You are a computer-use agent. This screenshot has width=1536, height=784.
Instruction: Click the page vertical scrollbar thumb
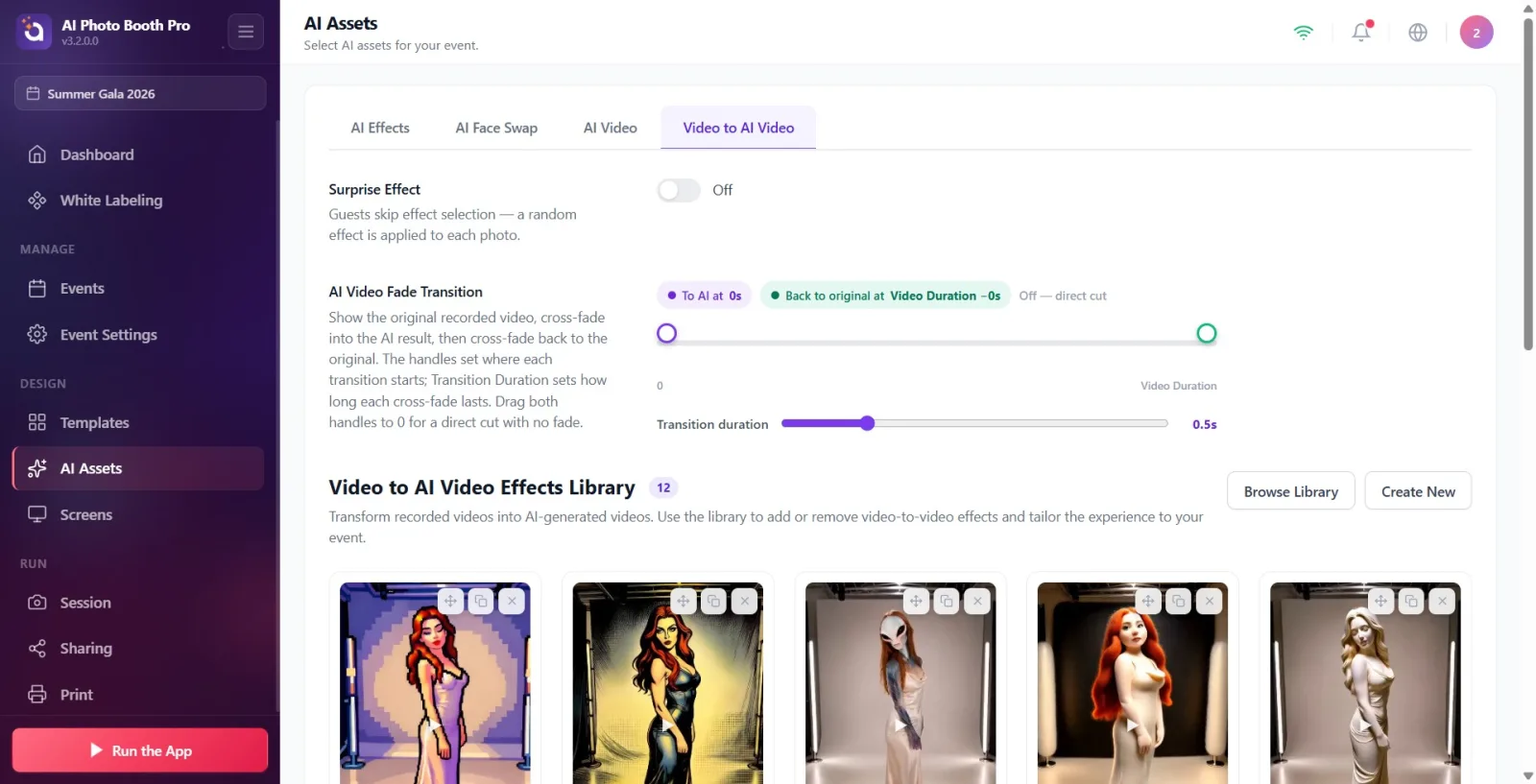click(1528, 182)
